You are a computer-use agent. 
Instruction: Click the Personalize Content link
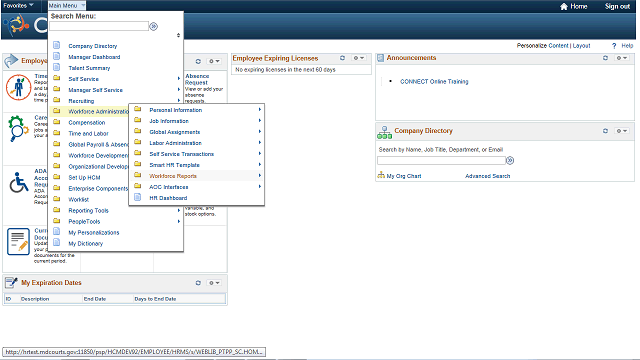(x=558, y=46)
